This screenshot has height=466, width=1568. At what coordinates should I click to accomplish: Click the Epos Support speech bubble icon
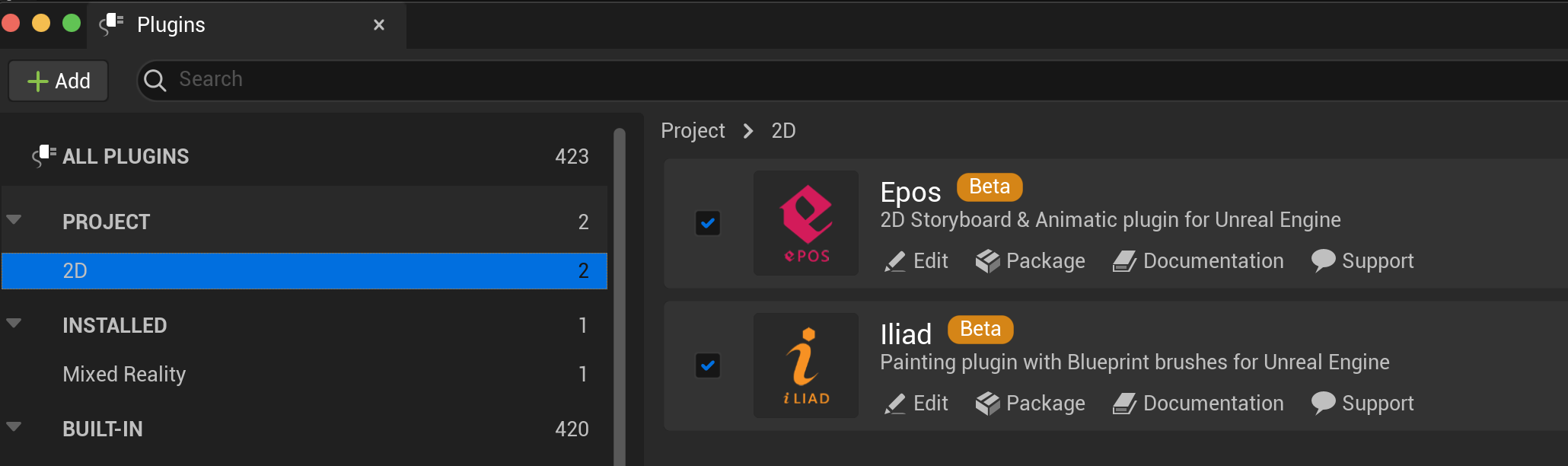pyautogui.click(x=1324, y=260)
